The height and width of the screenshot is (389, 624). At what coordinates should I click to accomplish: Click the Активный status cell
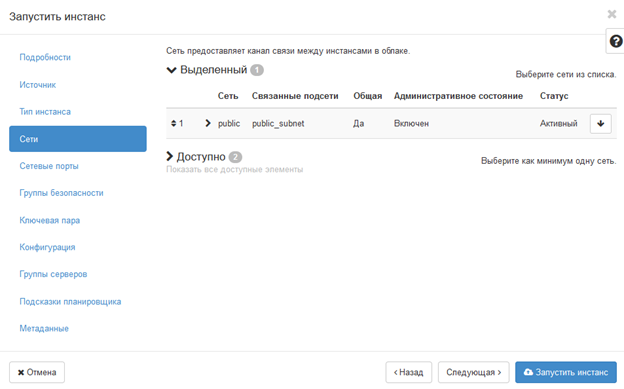pyautogui.click(x=558, y=123)
